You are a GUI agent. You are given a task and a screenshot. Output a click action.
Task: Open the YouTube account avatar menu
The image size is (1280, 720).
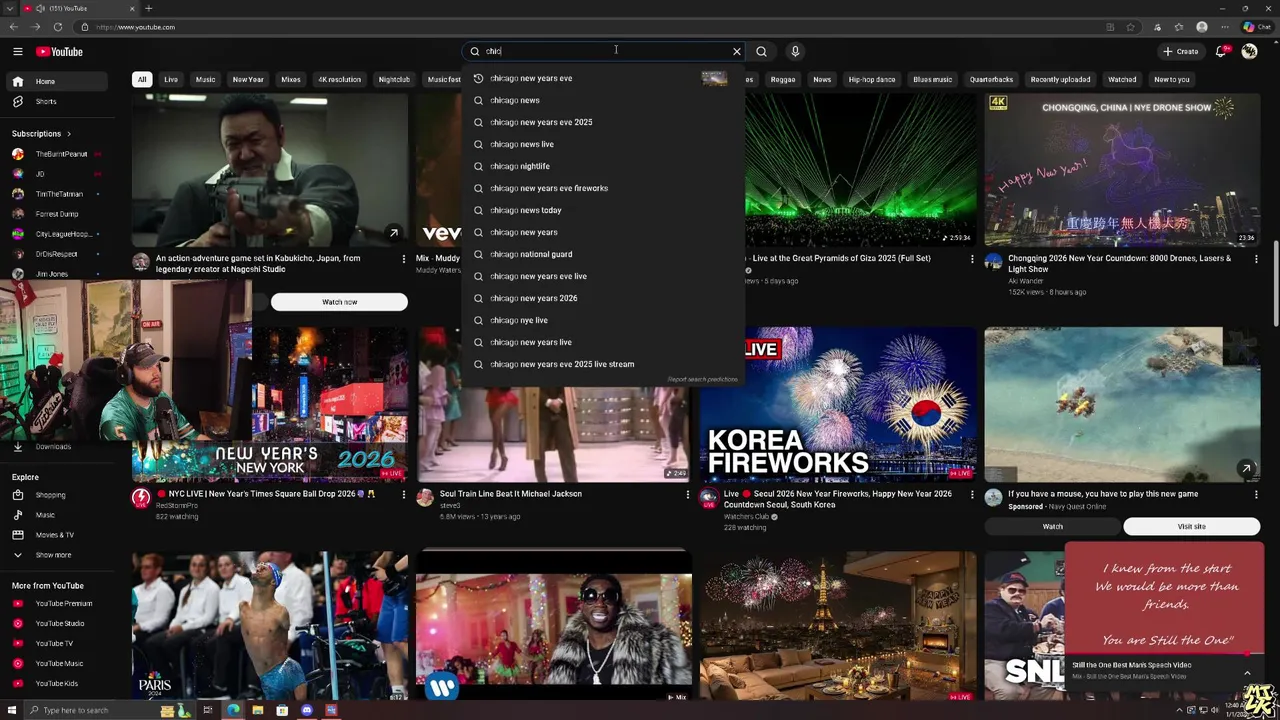point(1249,51)
